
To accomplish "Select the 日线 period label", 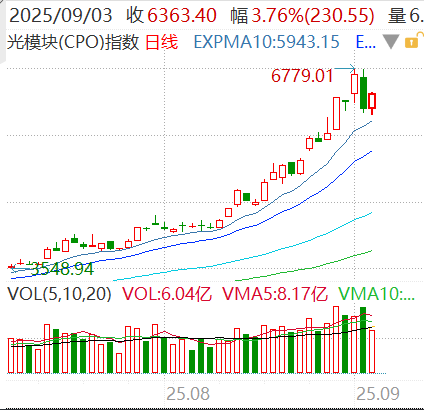I will pos(162,42).
